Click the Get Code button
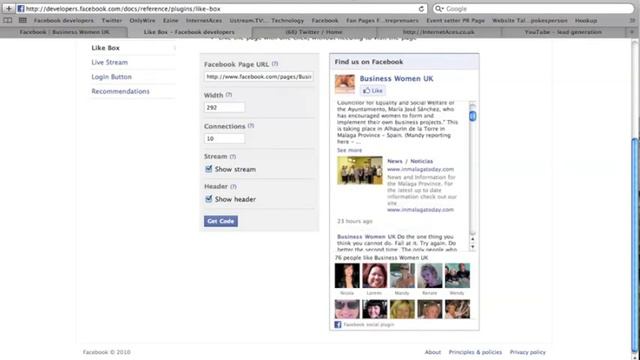The height and width of the screenshot is (360, 640). click(x=221, y=221)
